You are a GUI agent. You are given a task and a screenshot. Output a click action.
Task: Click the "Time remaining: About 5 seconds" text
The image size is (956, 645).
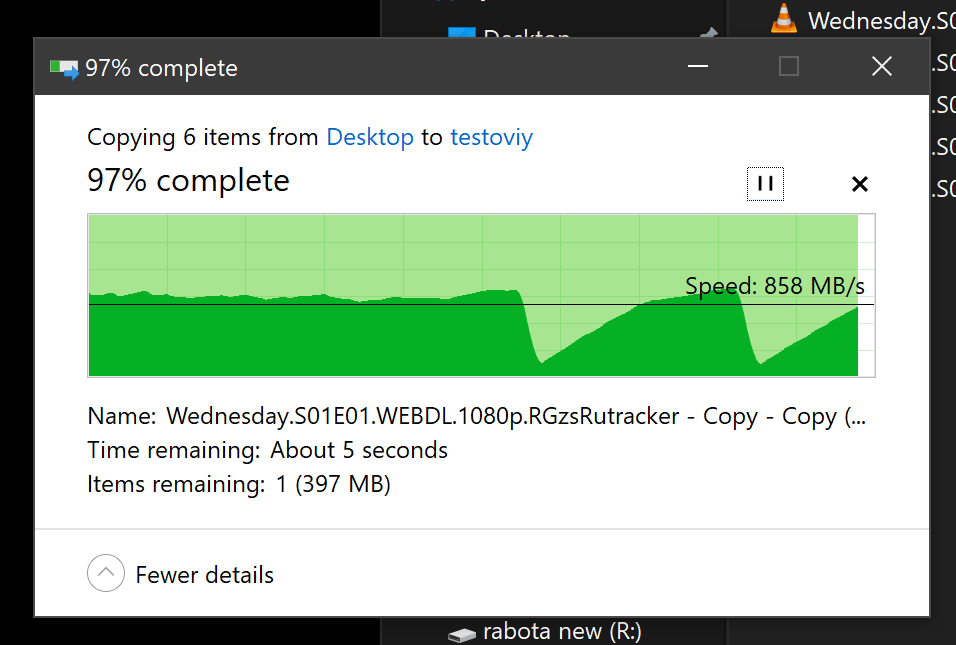267,450
